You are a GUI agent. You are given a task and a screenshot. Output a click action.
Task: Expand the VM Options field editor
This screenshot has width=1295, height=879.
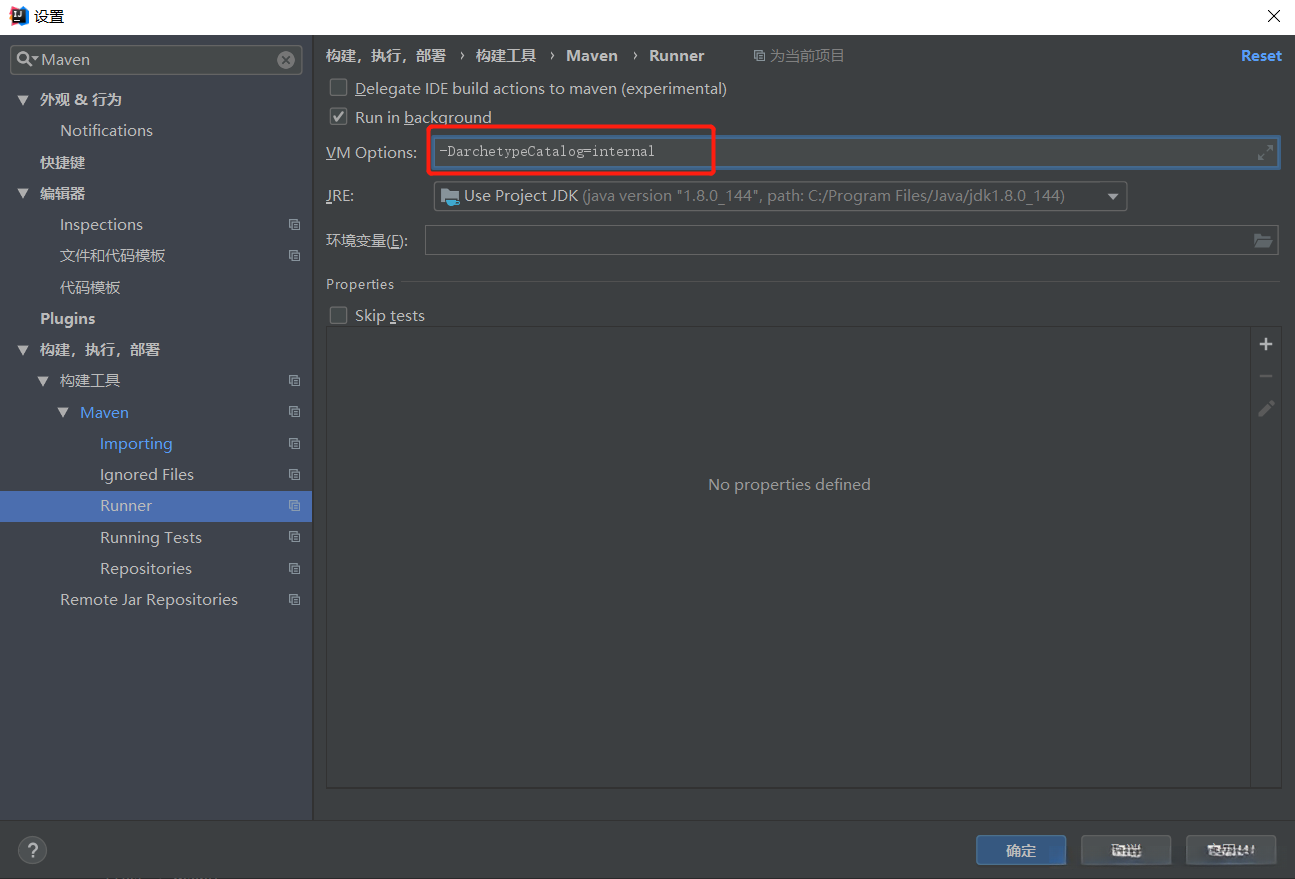[x=1265, y=152]
